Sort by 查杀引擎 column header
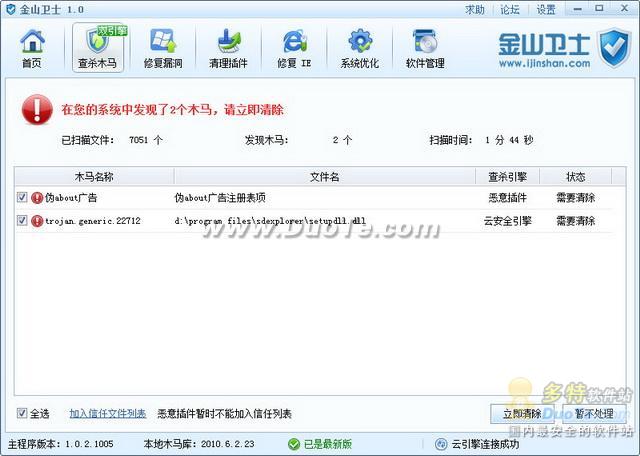This screenshot has width=640, height=456. (x=508, y=177)
